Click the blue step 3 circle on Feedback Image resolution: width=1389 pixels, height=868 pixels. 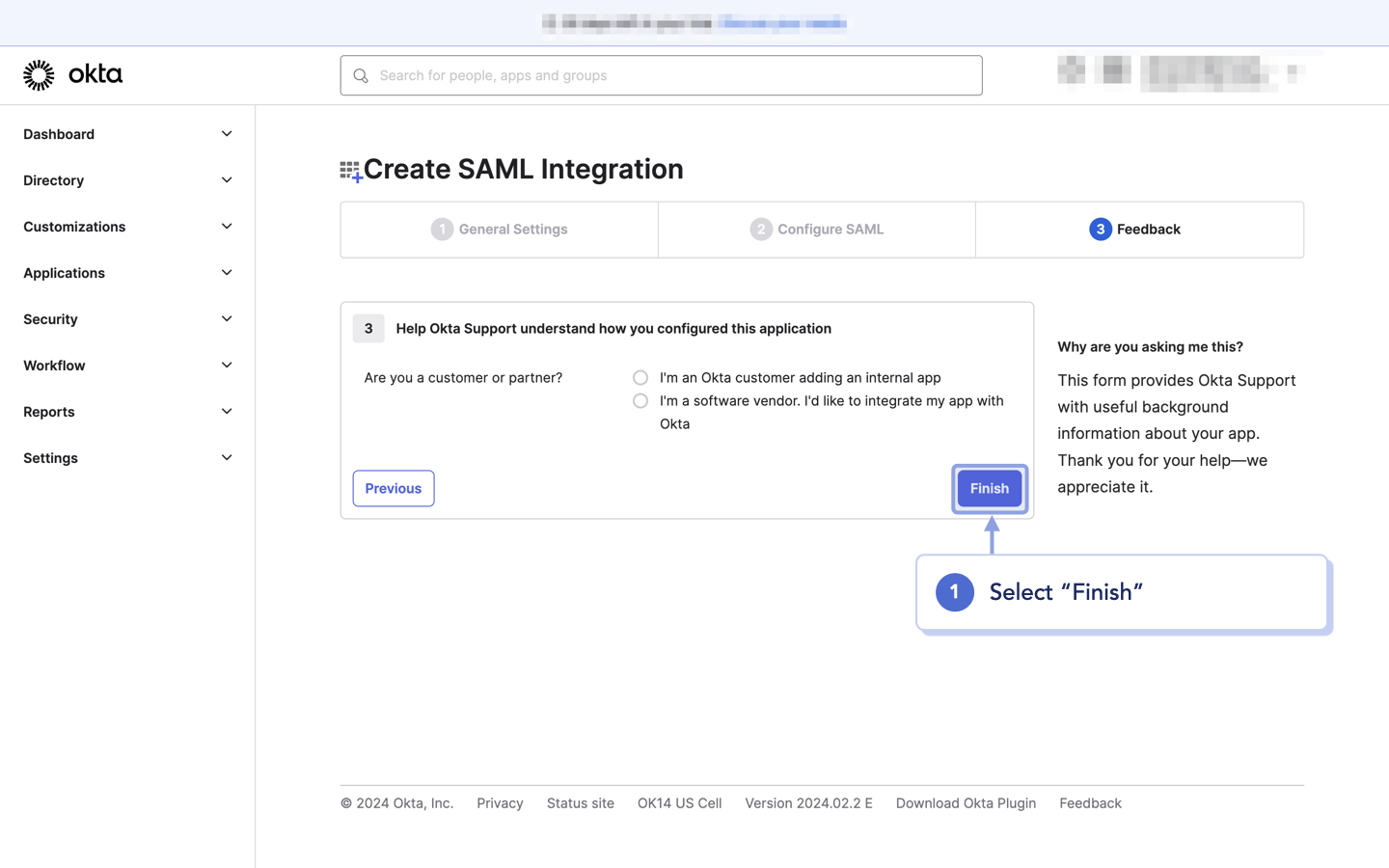click(x=1099, y=229)
